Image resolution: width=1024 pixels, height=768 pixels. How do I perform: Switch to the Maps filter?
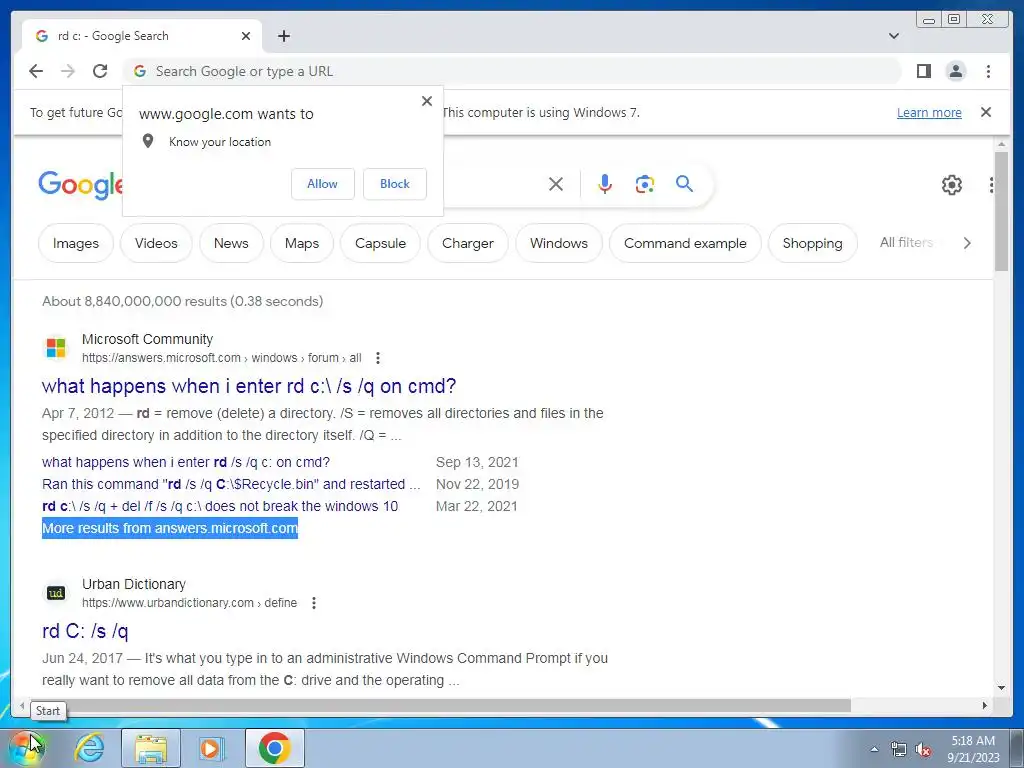[x=302, y=244]
